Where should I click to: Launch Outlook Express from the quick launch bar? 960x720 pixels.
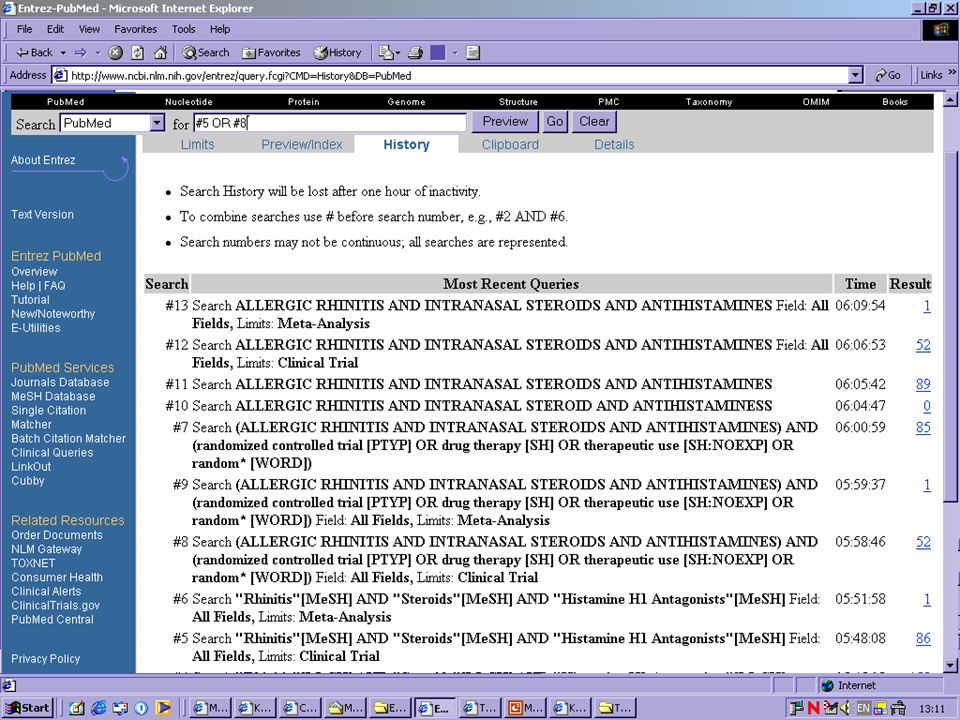[x=120, y=708]
